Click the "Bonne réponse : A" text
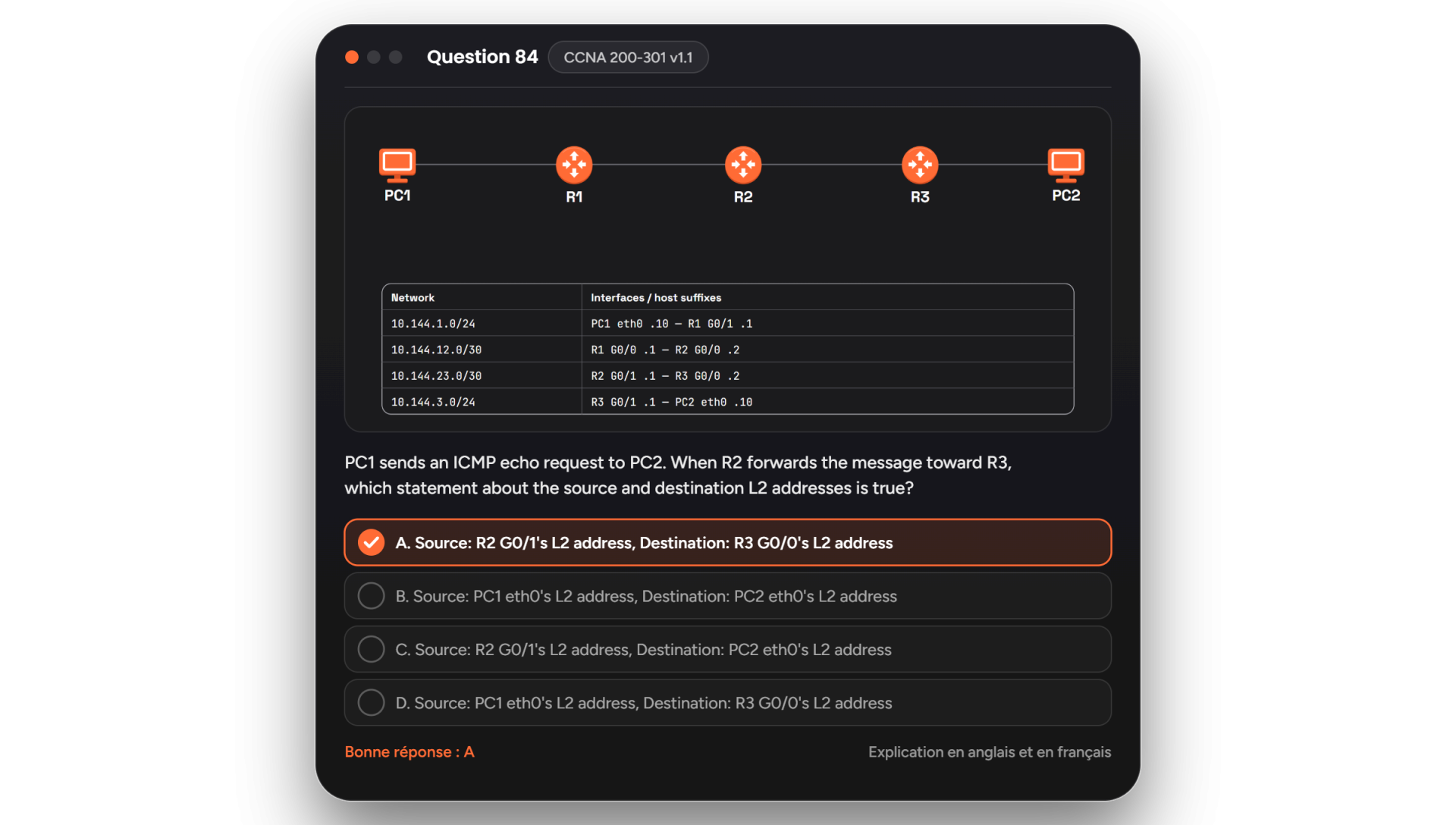1456x825 pixels. 409,751
